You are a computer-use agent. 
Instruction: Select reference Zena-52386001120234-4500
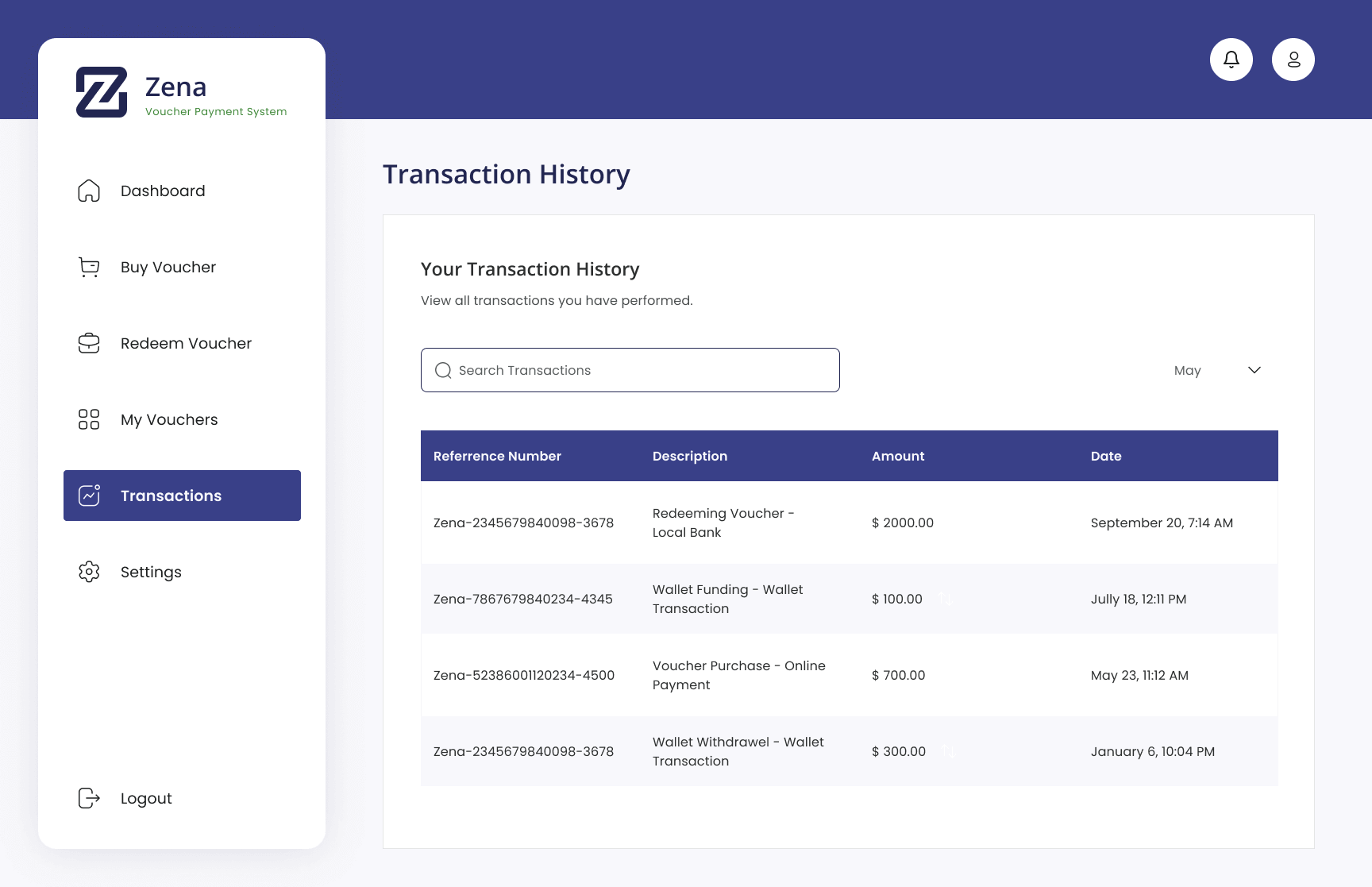pos(524,675)
